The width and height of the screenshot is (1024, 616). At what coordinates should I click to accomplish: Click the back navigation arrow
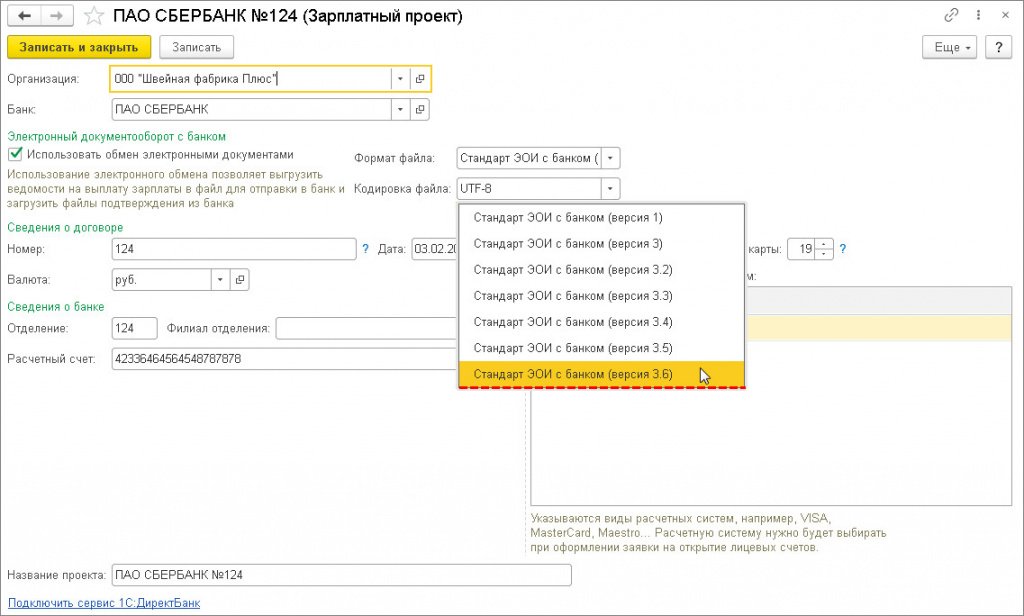click(x=23, y=16)
